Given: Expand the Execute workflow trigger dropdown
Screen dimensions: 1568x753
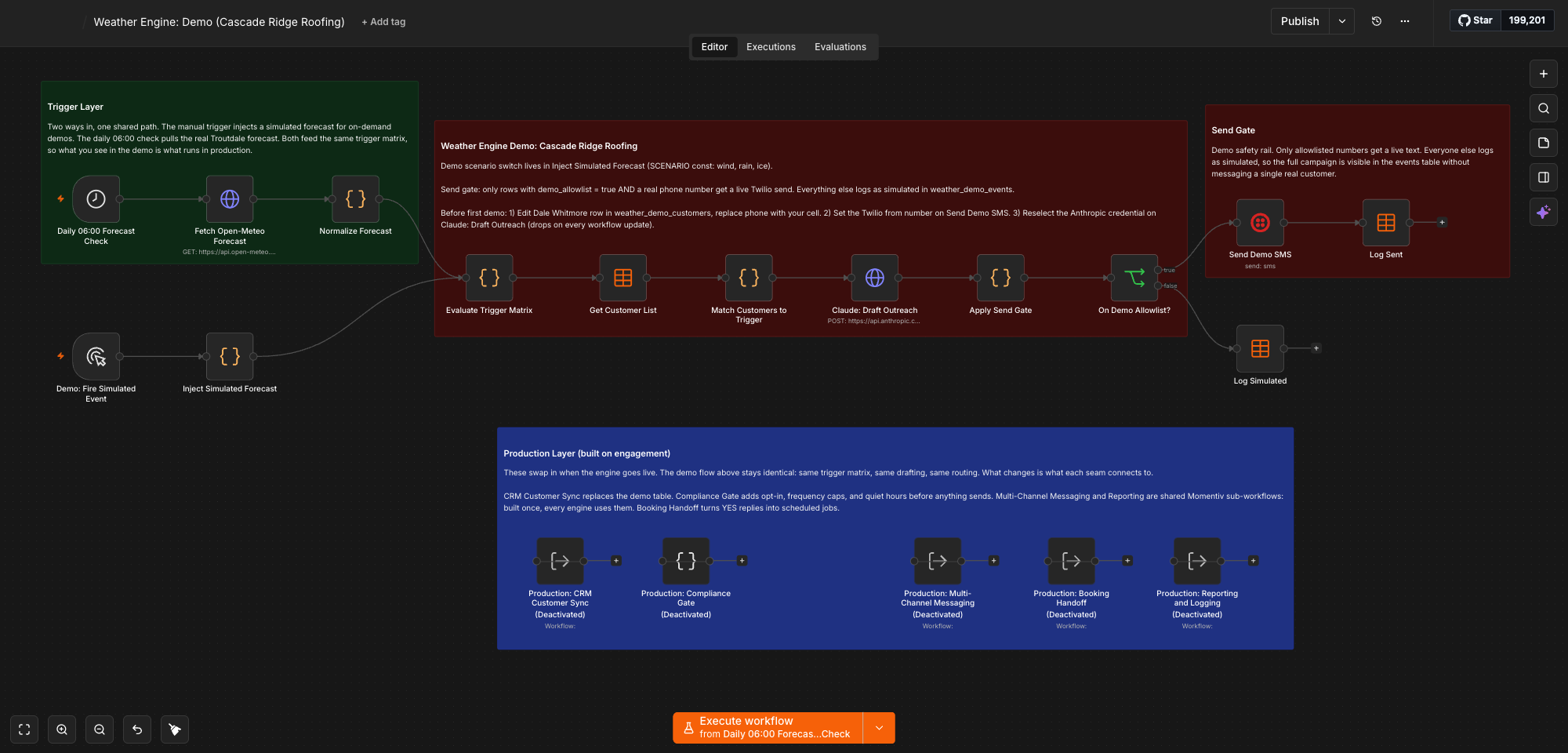Looking at the screenshot, I should coord(880,728).
